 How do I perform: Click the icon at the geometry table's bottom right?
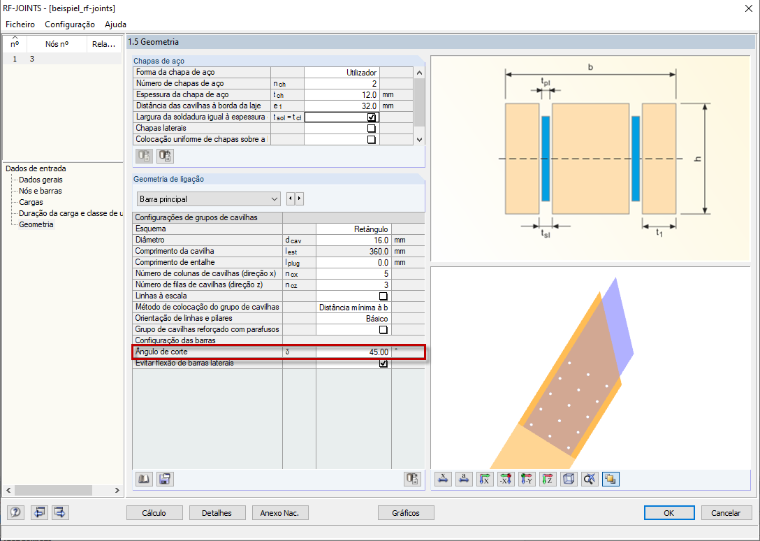coord(412,479)
